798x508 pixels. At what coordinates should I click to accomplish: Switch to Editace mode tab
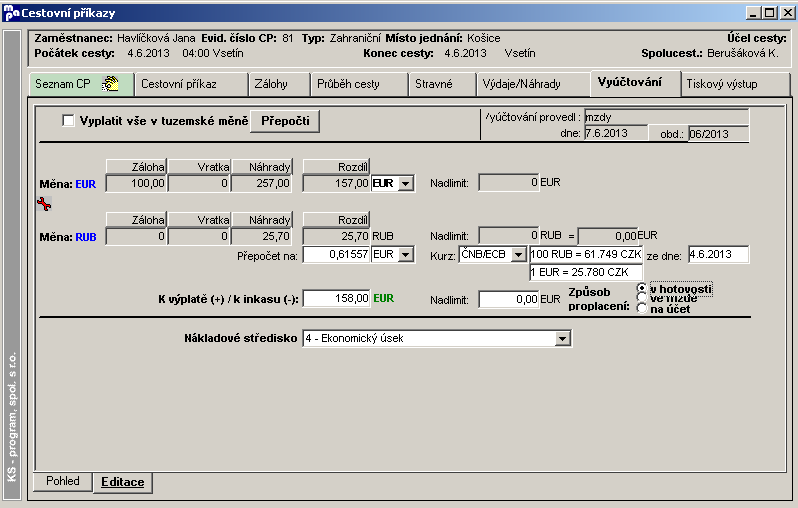pyautogui.click(x=123, y=482)
